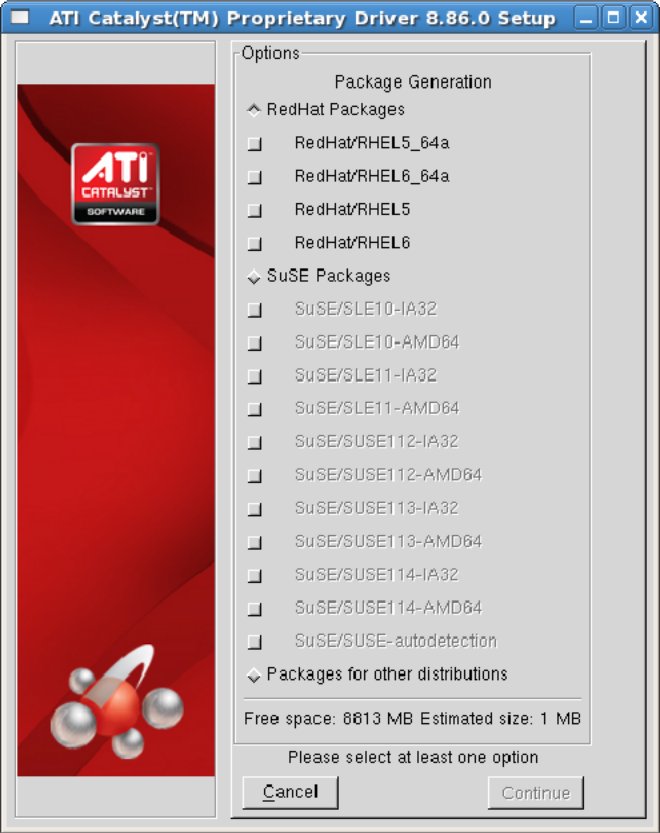Click the Continue button
The width and height of the screenshot is (660, 833).
[536, 793]
